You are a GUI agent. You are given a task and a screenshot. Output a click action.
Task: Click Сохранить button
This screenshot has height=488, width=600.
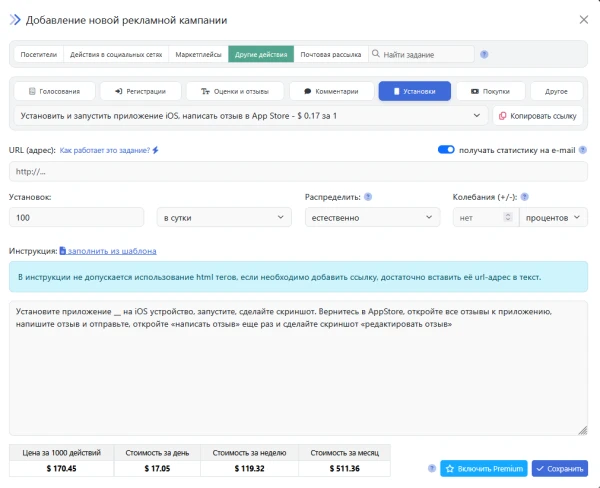(560, 468)
